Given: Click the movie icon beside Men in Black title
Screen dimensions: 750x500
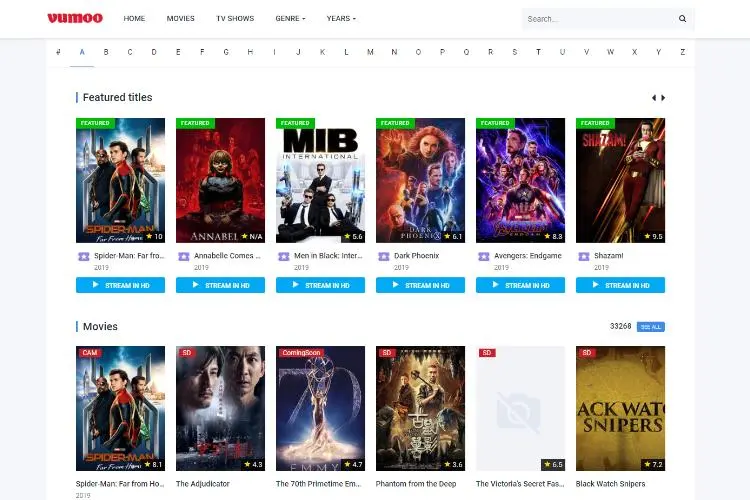Looking at the screenshot, I should [x=284, y=256].
